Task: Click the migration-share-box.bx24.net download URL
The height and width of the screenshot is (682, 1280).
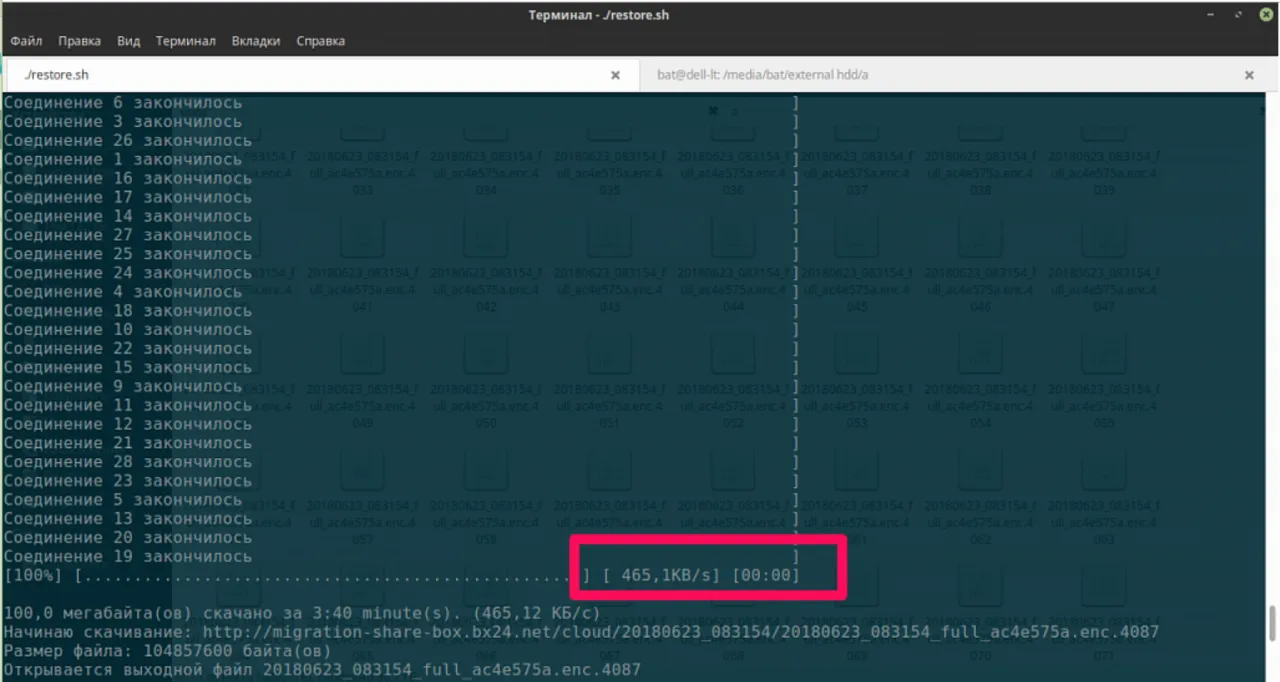Action: click(x=680, y=632)
